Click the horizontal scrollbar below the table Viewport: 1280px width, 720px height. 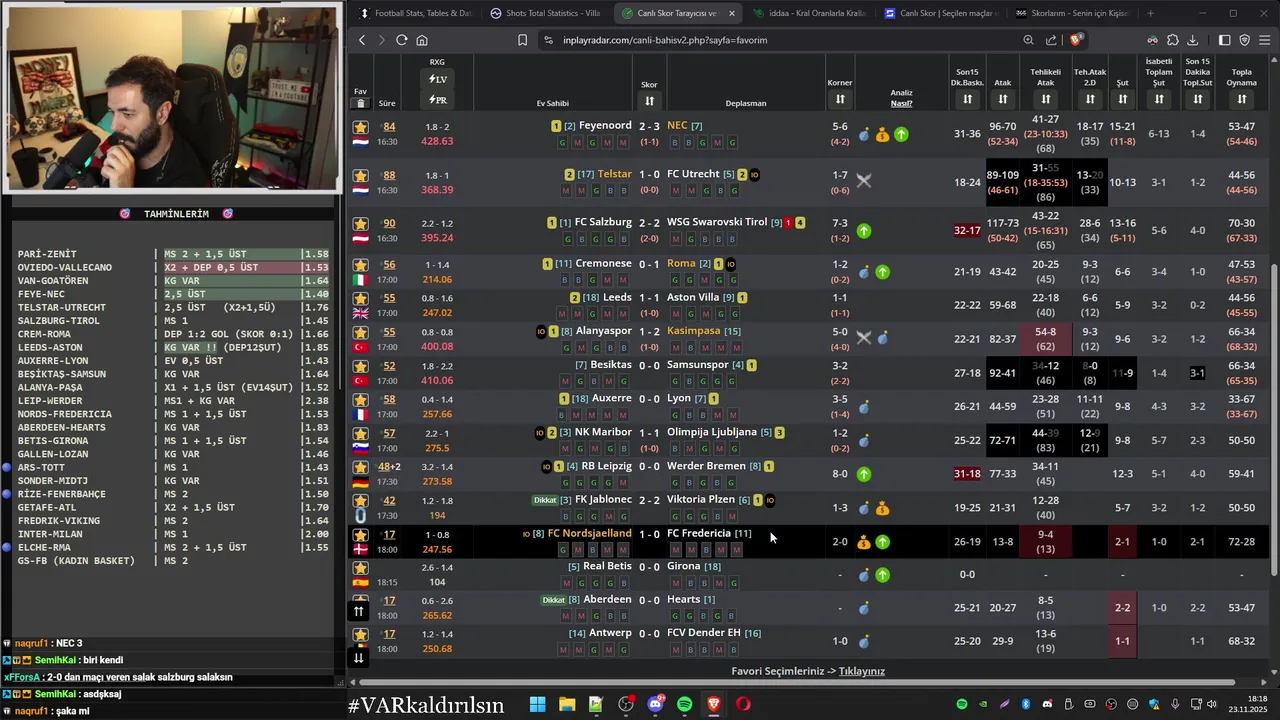tap(797, 682)
